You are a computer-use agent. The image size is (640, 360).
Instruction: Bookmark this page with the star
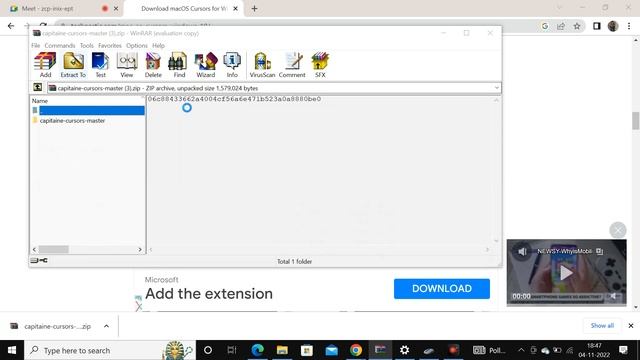tap(577, 26)
